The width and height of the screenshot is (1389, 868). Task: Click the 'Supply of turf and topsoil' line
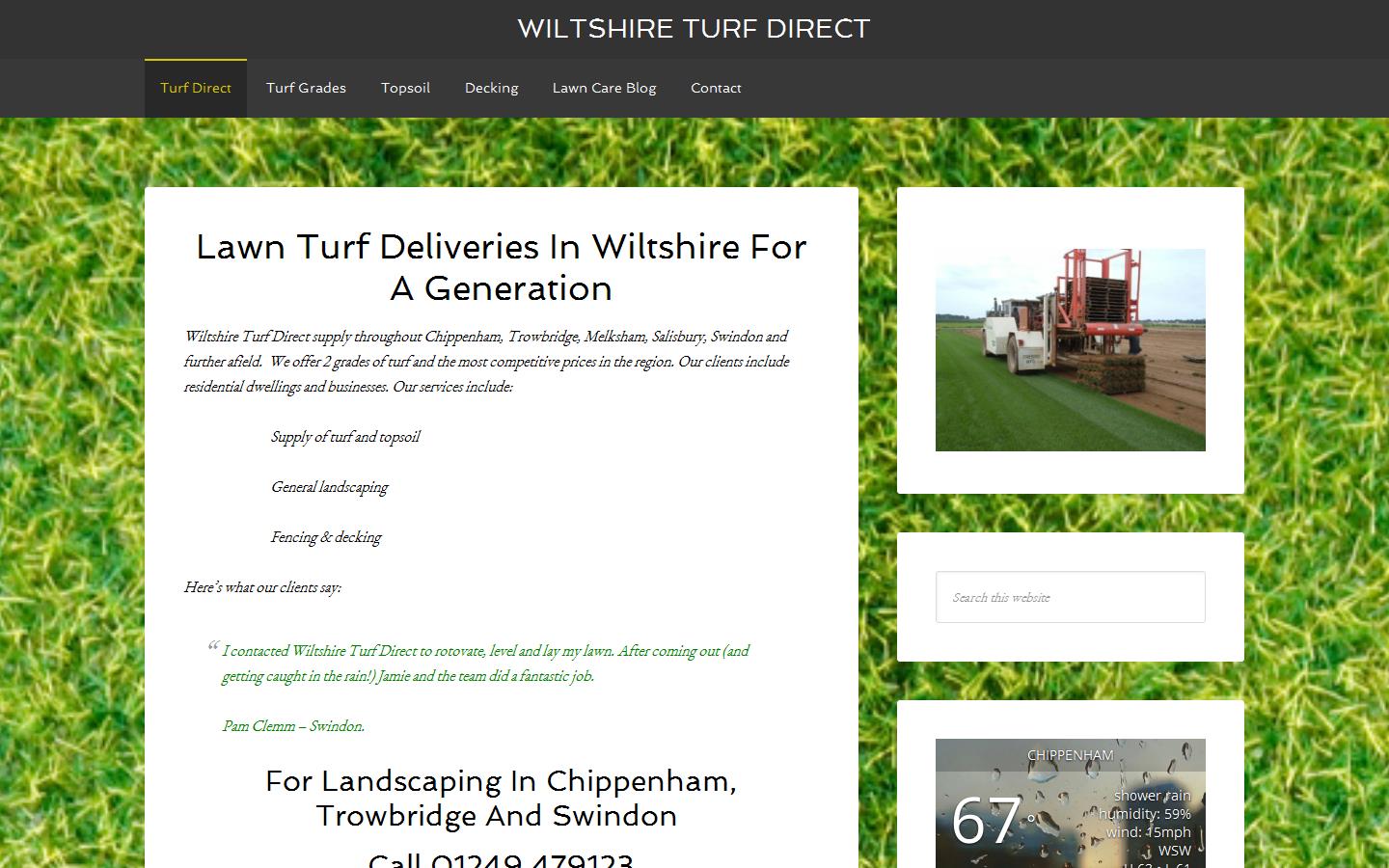click(345, 437)
